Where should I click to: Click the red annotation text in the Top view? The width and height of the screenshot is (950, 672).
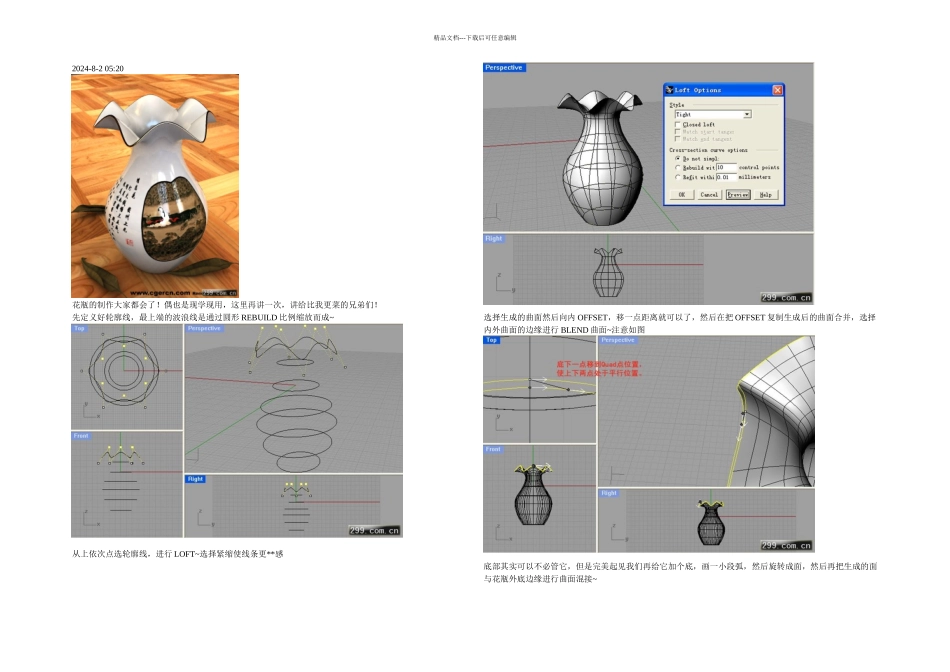(599, 368)
